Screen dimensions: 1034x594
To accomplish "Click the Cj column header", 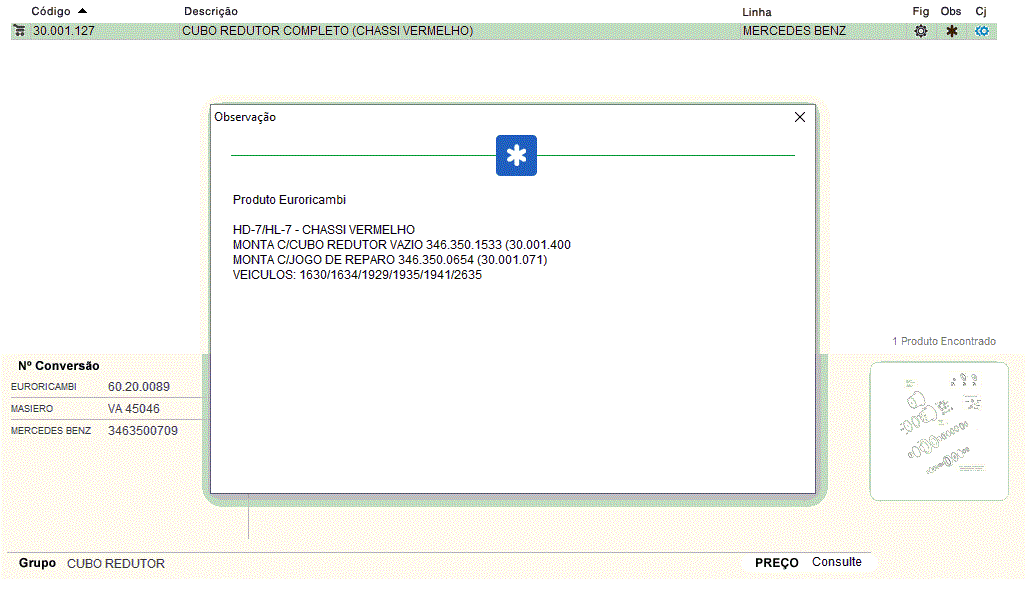I will click(x=981, y=11).
